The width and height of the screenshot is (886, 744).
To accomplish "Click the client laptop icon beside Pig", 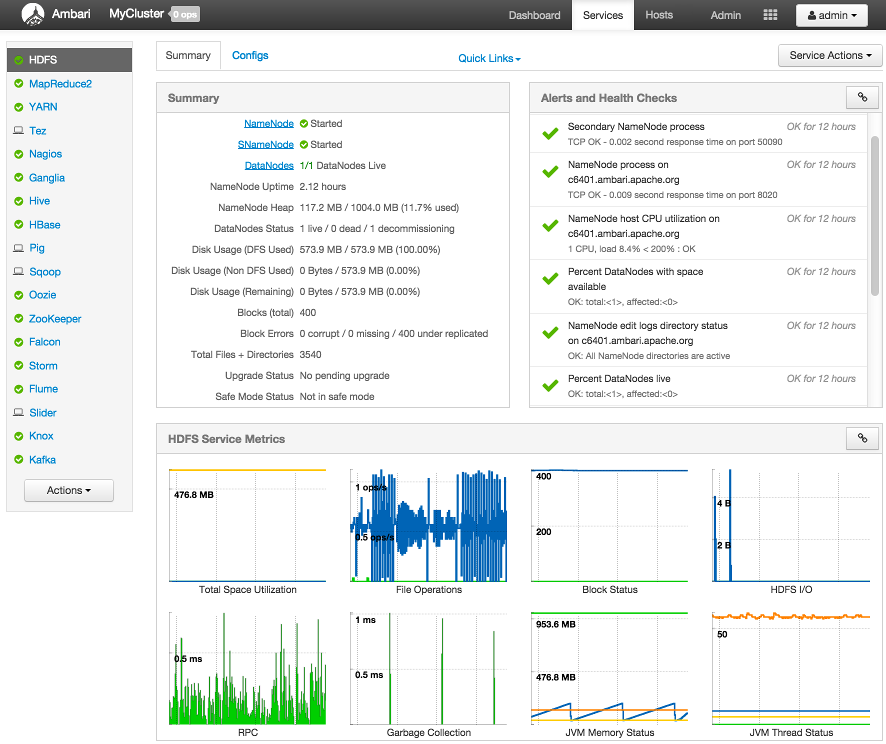I will [19, 248].
